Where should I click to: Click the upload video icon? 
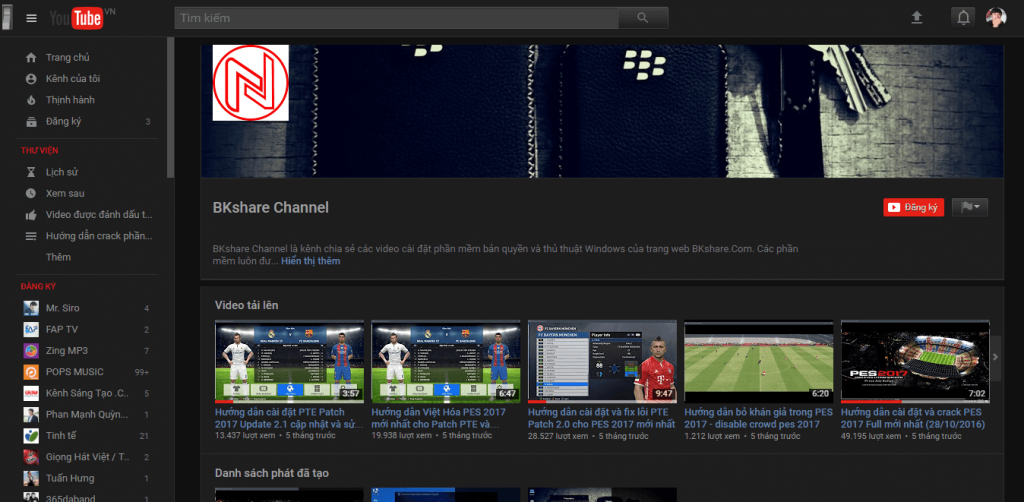[x=917, y=18]
